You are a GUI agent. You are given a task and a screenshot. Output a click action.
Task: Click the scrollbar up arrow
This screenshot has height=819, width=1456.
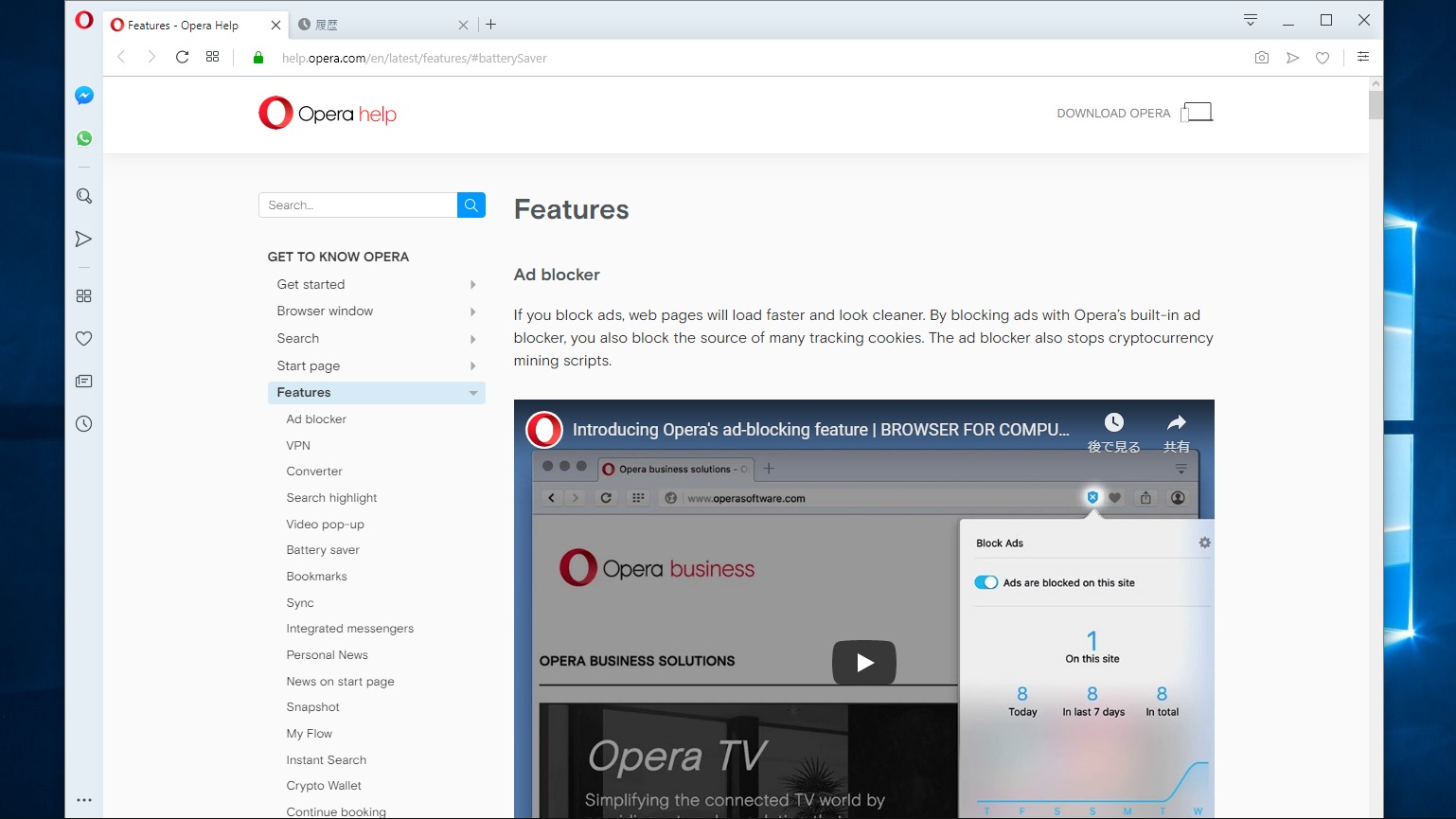[x=1376, y=83]
